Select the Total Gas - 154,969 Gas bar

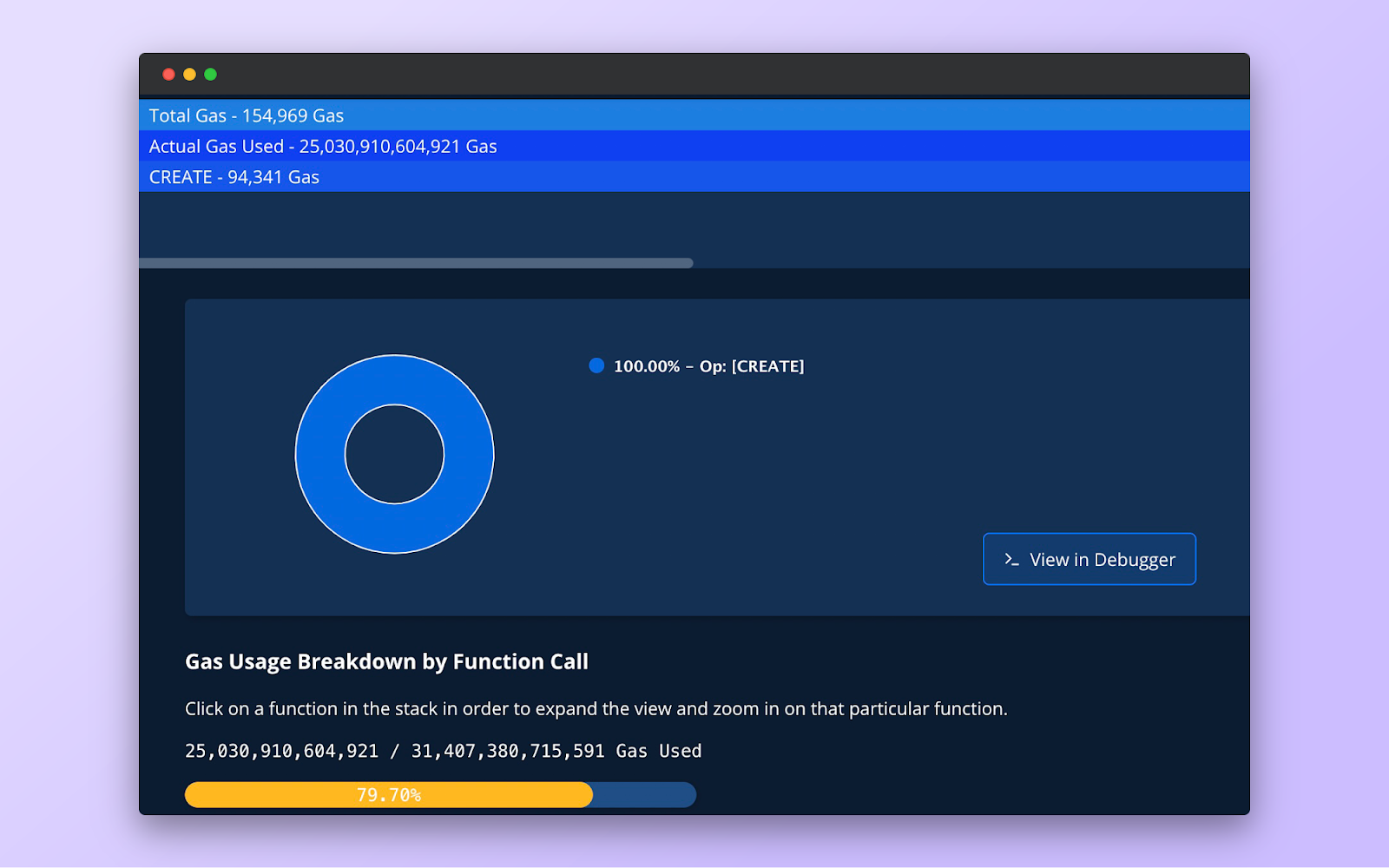coord(694,115)
